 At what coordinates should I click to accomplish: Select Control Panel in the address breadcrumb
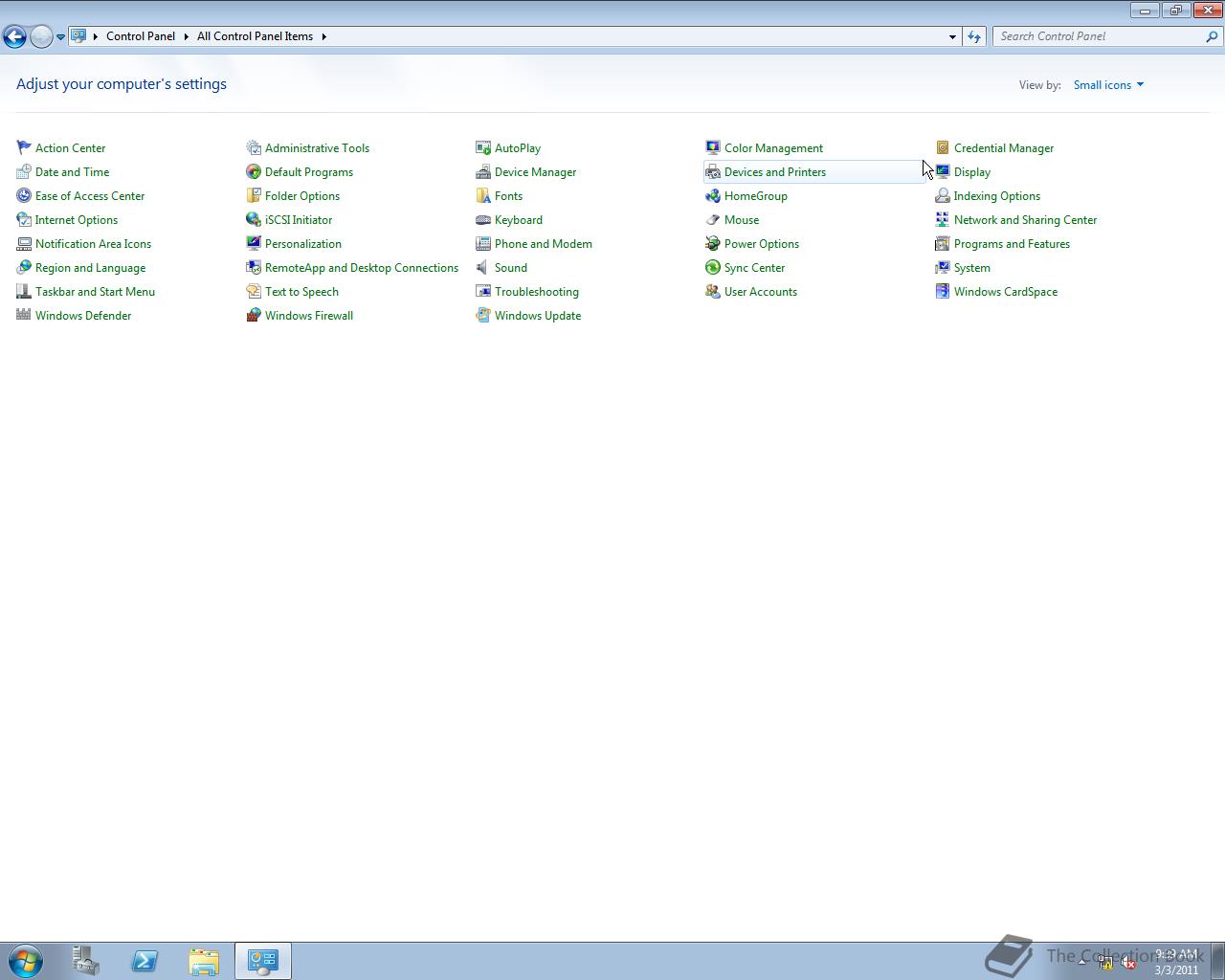click(x=141, y=36)
